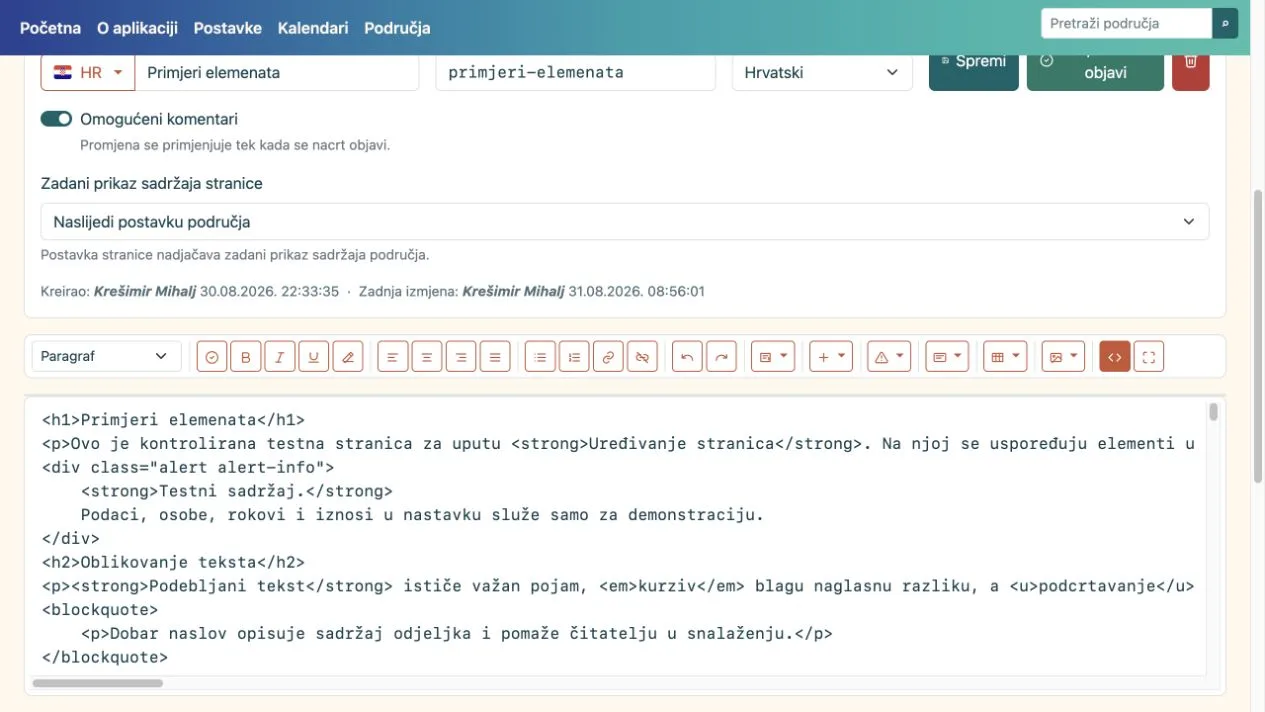Click the highlighter marker icon
Image resolution: width=1265 pixels, height=712 pixels.
347,357
